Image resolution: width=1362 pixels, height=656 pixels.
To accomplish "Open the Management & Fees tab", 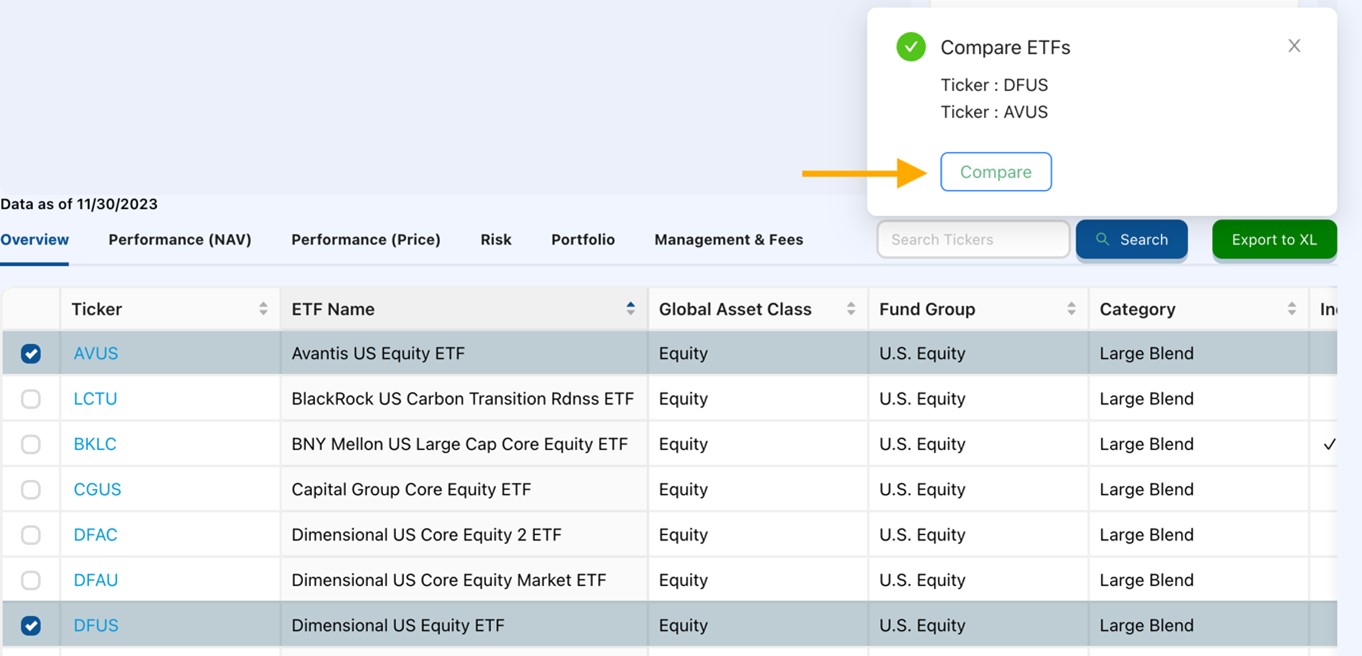I will [x=729, y=240].
